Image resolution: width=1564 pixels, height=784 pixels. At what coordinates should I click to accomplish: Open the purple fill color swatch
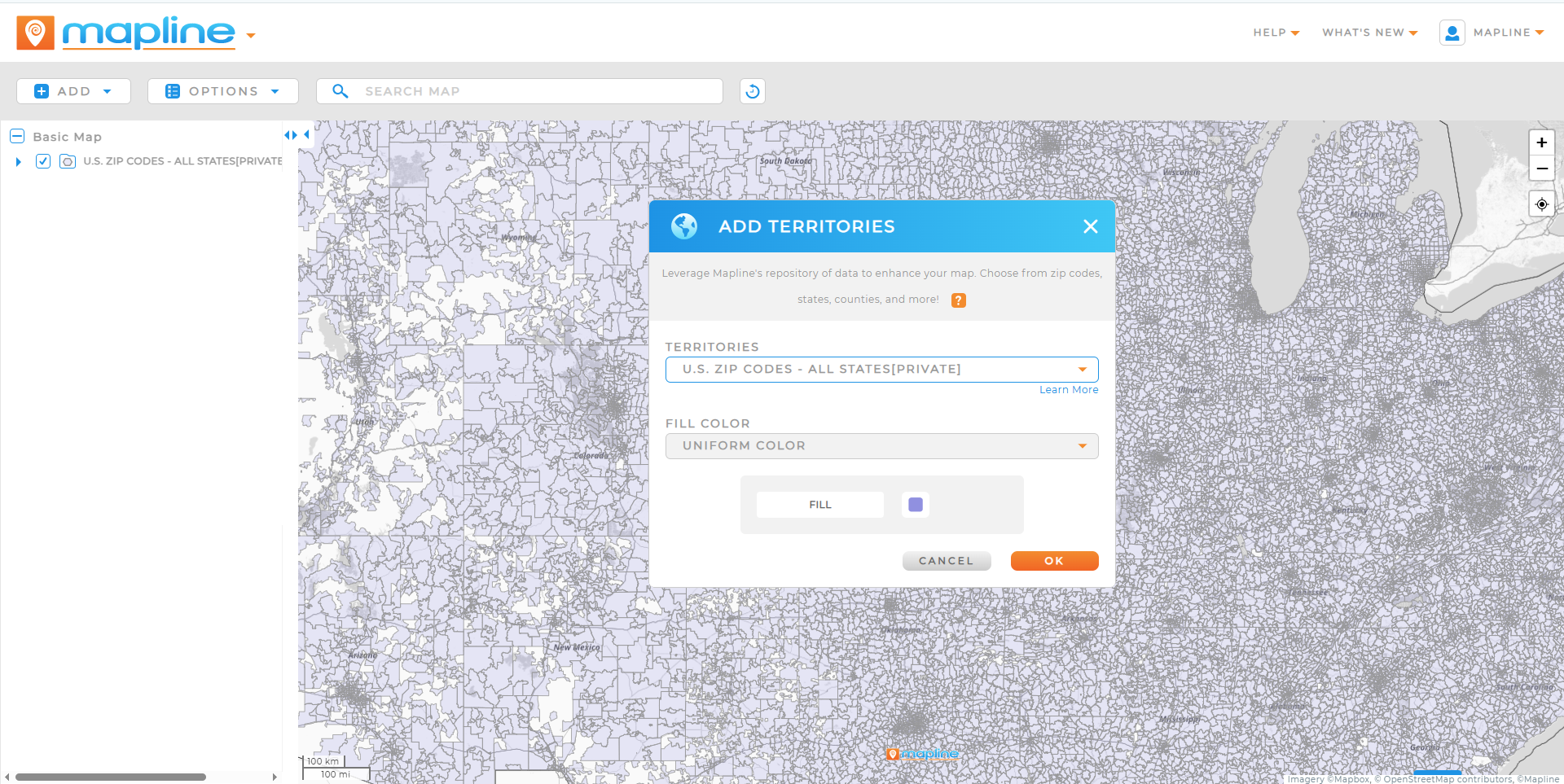point(916,505)
